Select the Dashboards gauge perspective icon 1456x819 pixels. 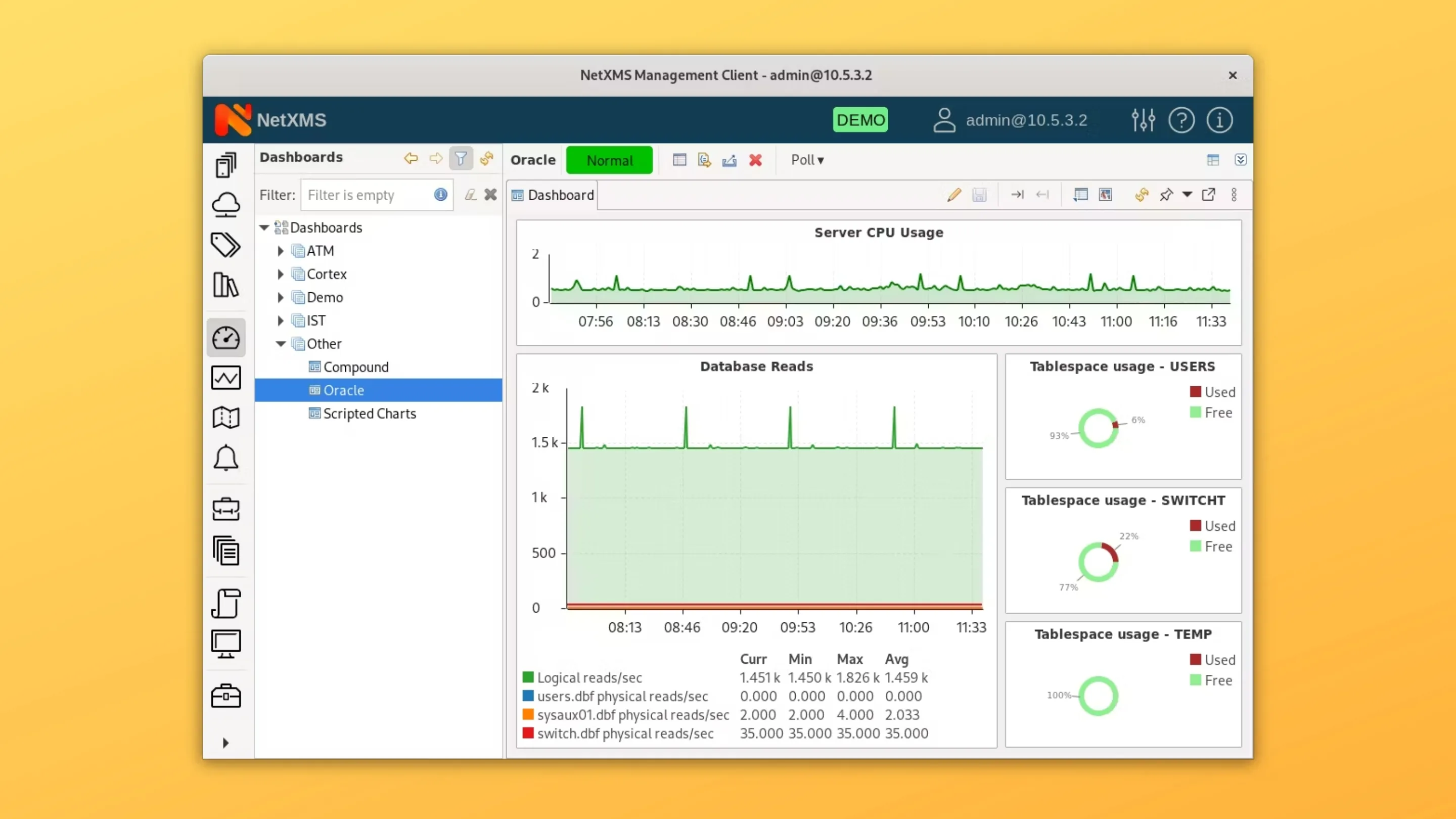[226, 338]
